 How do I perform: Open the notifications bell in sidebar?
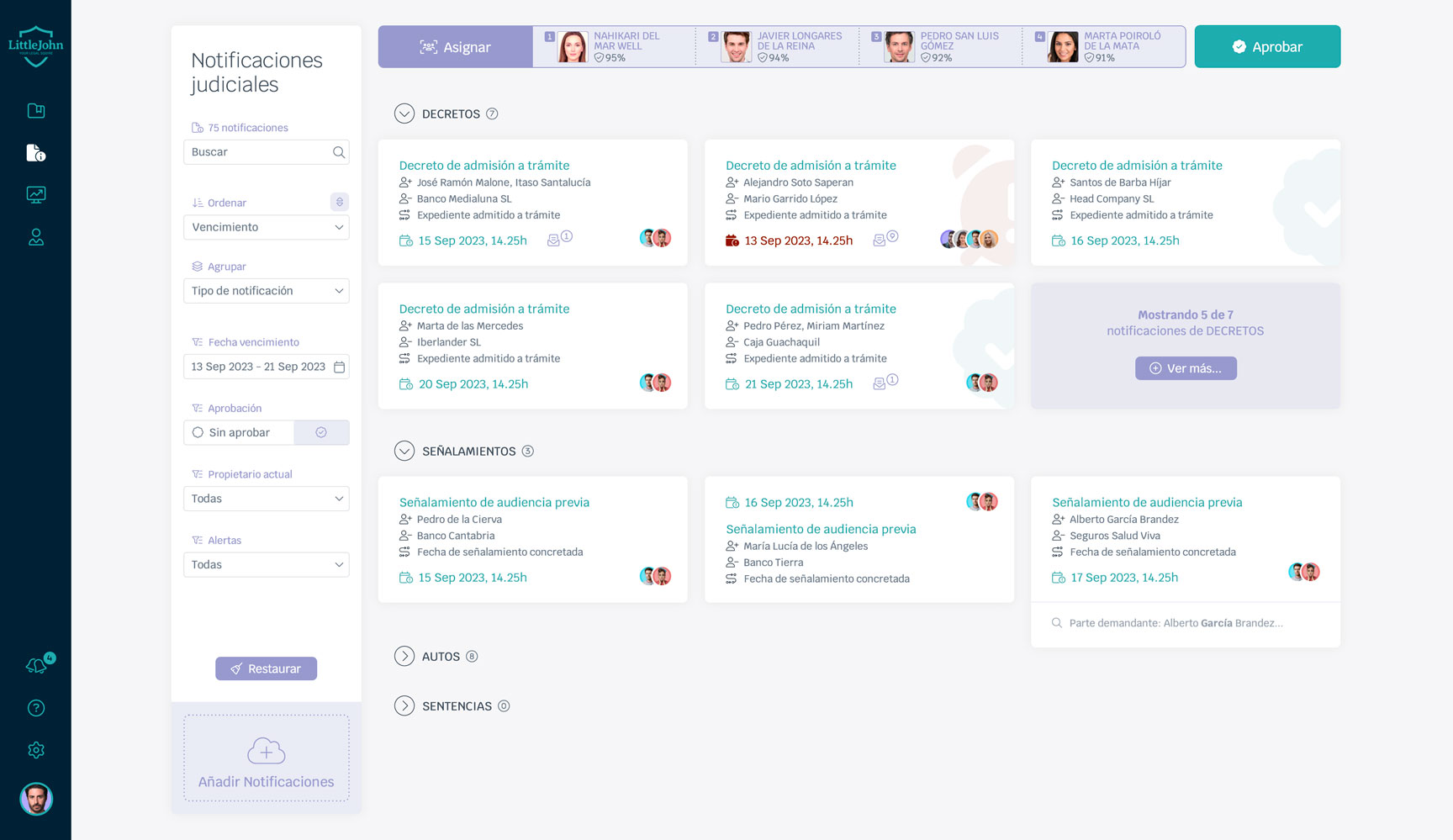click(x=36, y=666)
